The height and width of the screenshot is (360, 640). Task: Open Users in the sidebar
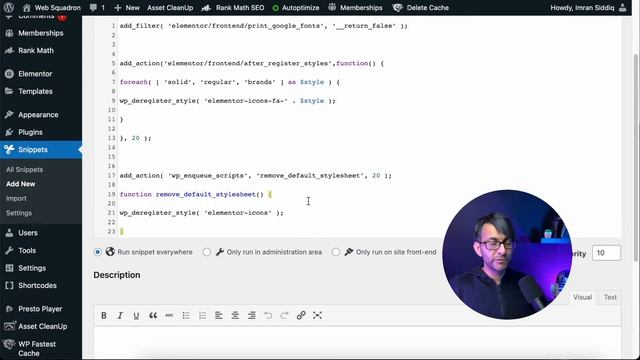[x=41, y=233]
